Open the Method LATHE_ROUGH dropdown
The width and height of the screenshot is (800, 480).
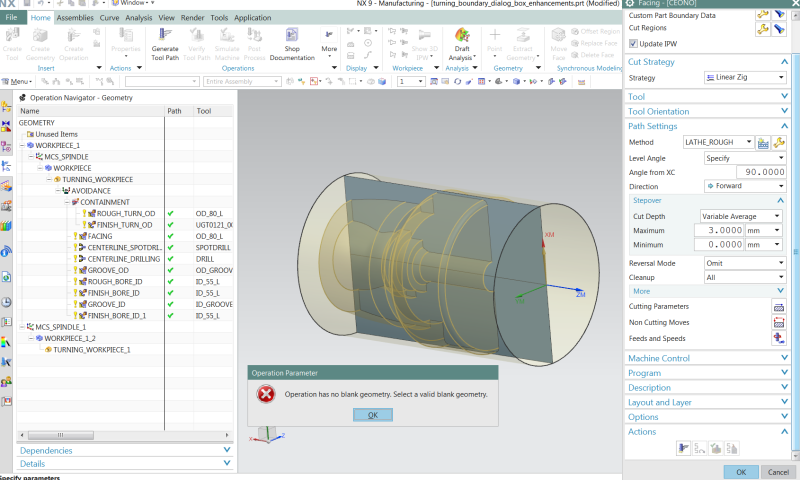click(718, 142)
